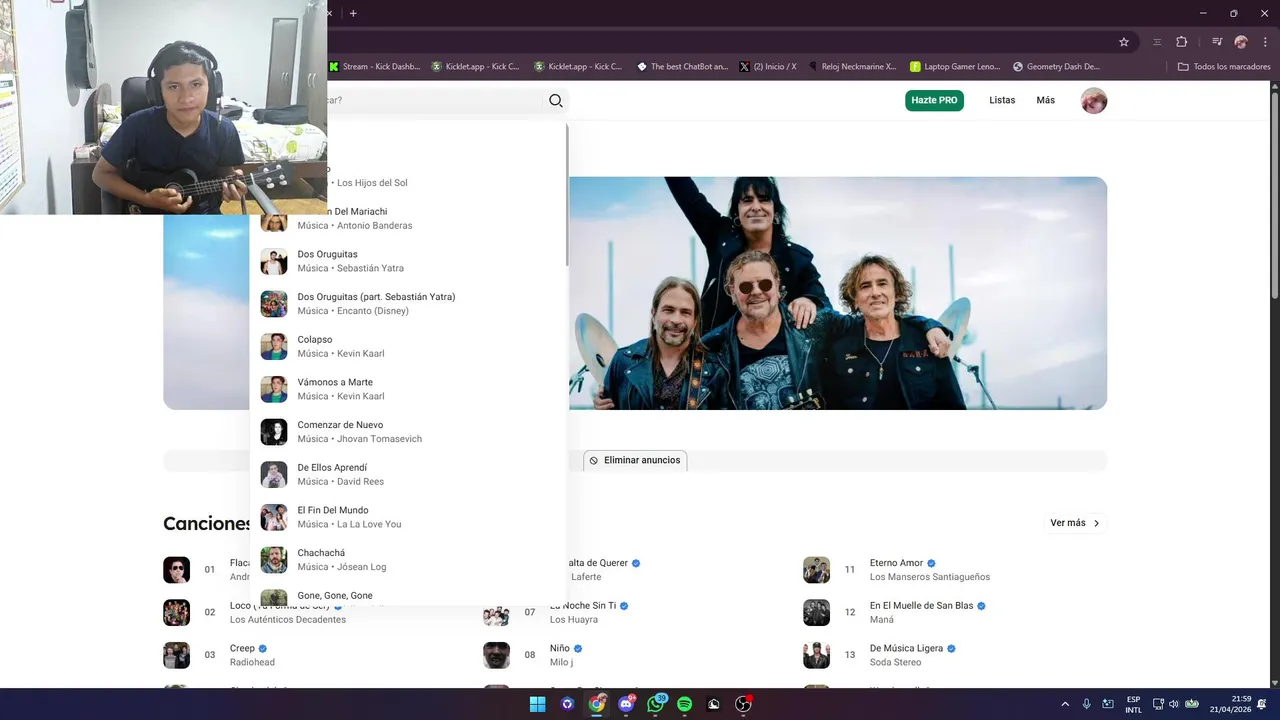Click the suggestions dropdown scrollbar
The height and width of the screenshot is (720, 1280).
coord(567,195)
